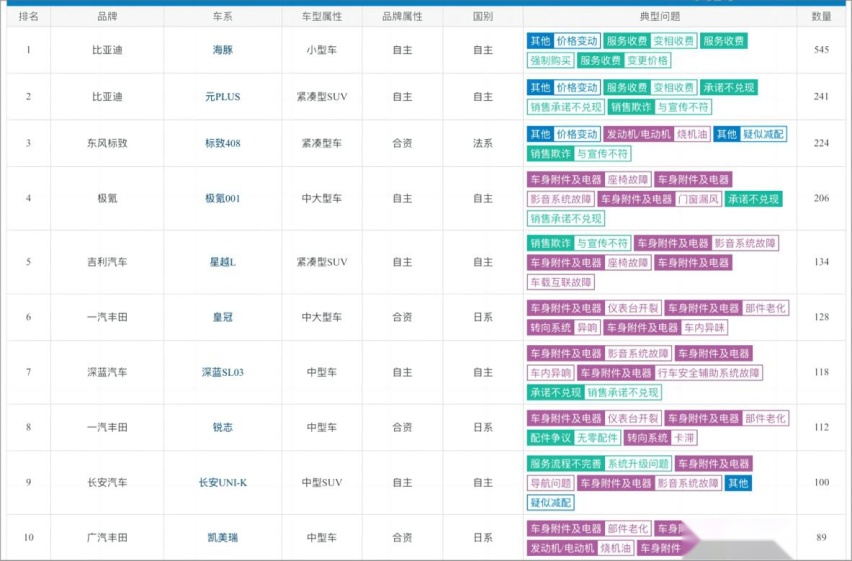Click the 车内异响 tag in 深蓝SL03 row

550,373
